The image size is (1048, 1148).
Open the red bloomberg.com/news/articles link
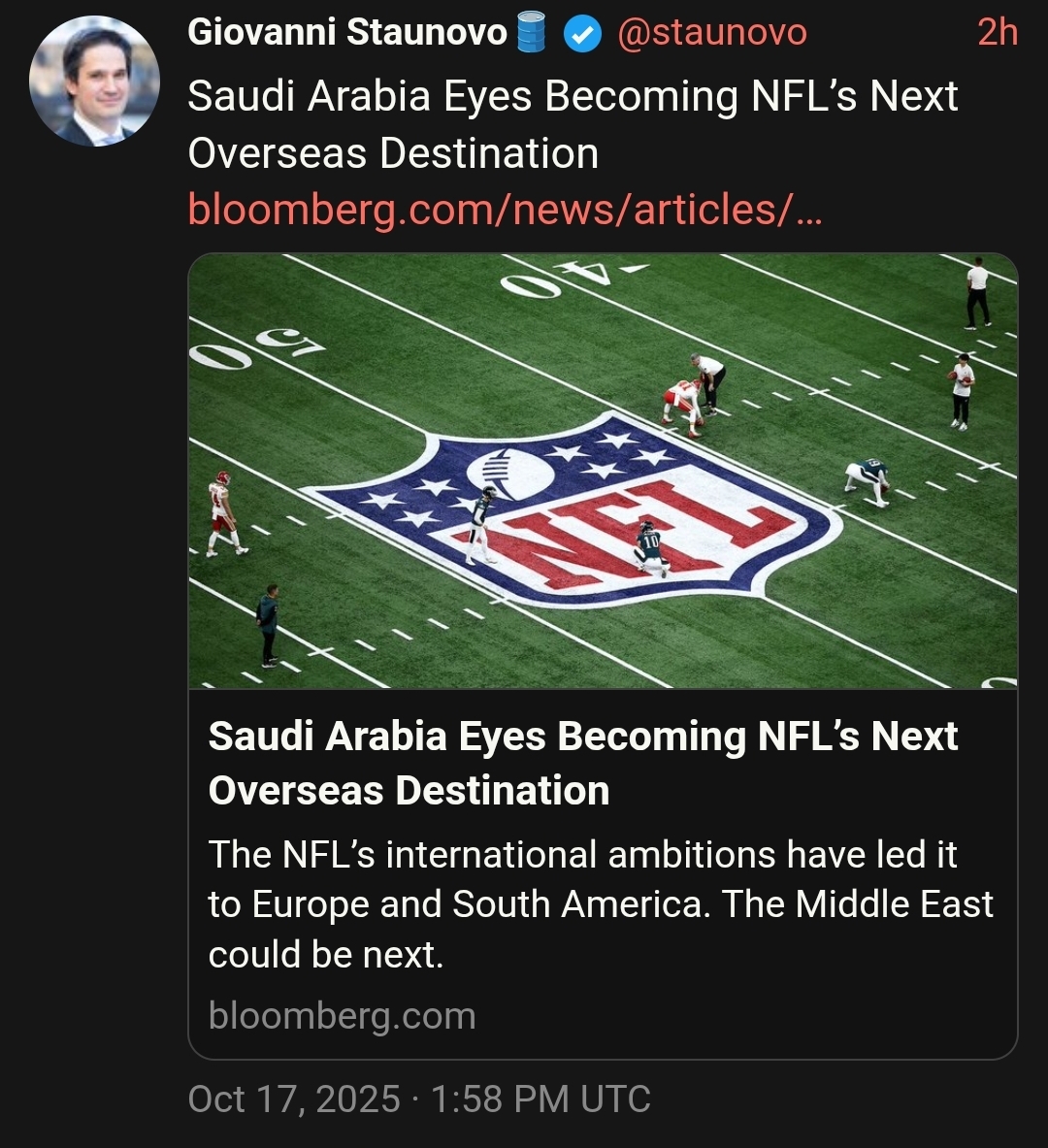pyautogui.click(x=505, y=209)
